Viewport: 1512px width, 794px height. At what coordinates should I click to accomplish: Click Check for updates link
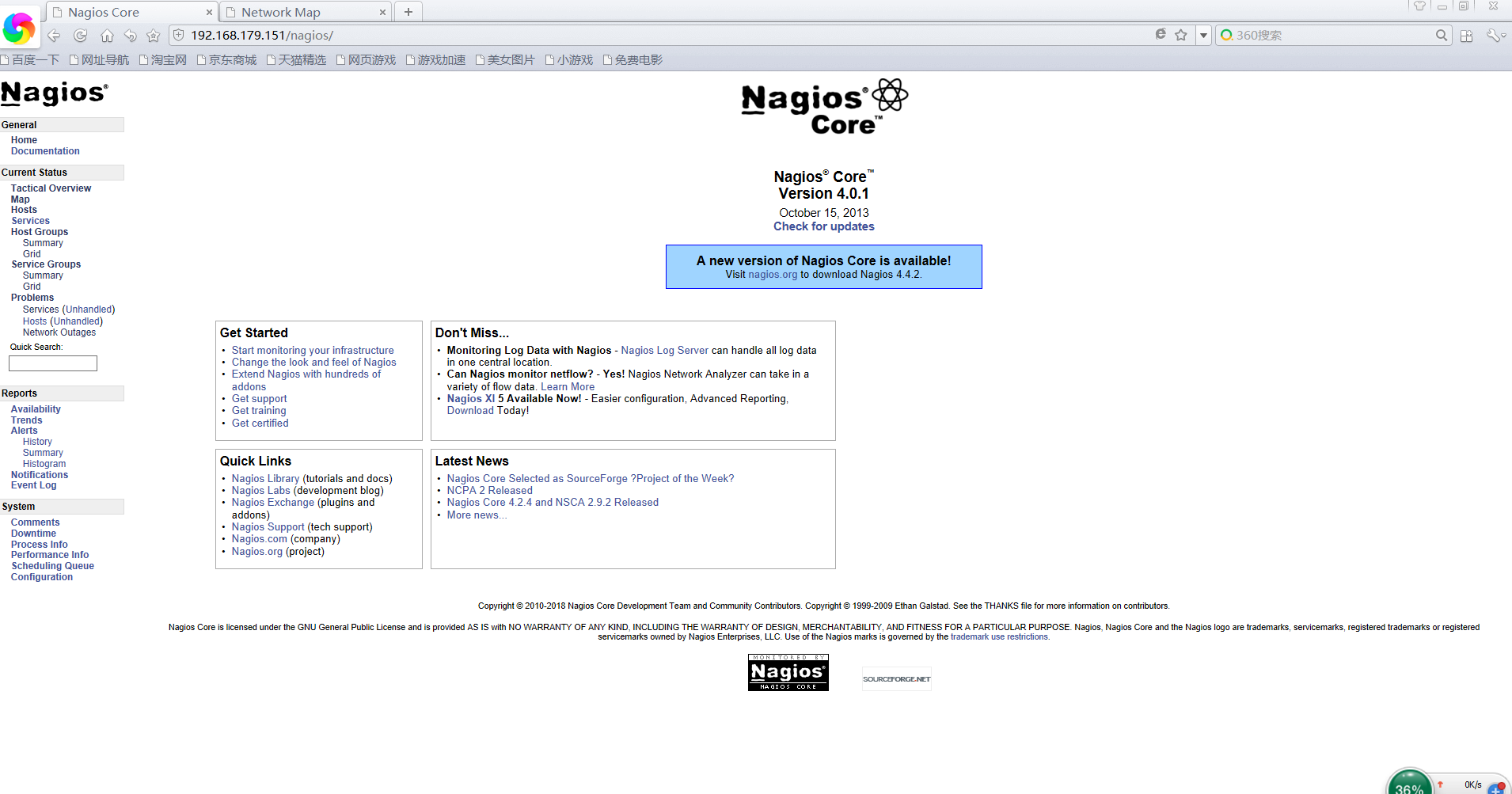pyautogui.click(x=824, y=226)
